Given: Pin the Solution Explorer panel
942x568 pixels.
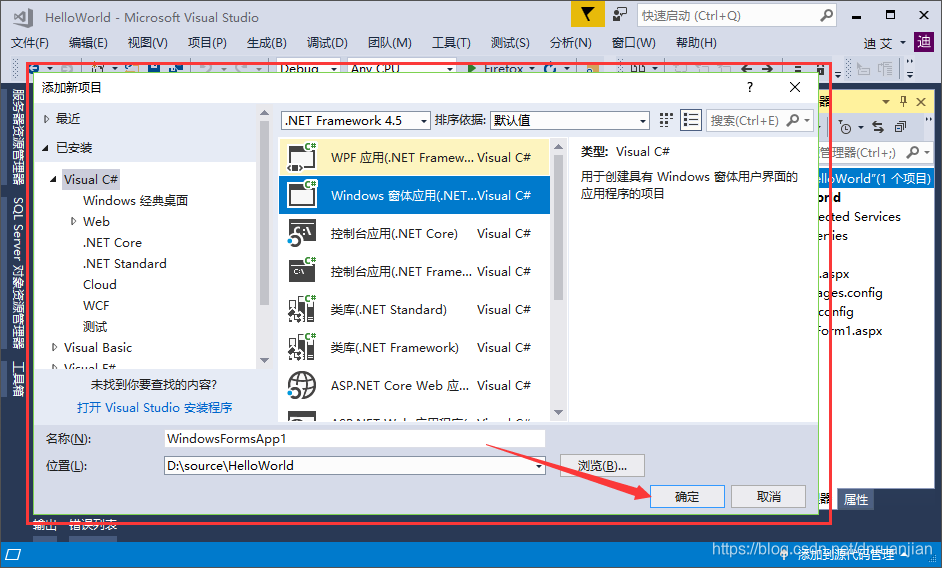Looking at the screenshot, I should (x=903, y=102).
